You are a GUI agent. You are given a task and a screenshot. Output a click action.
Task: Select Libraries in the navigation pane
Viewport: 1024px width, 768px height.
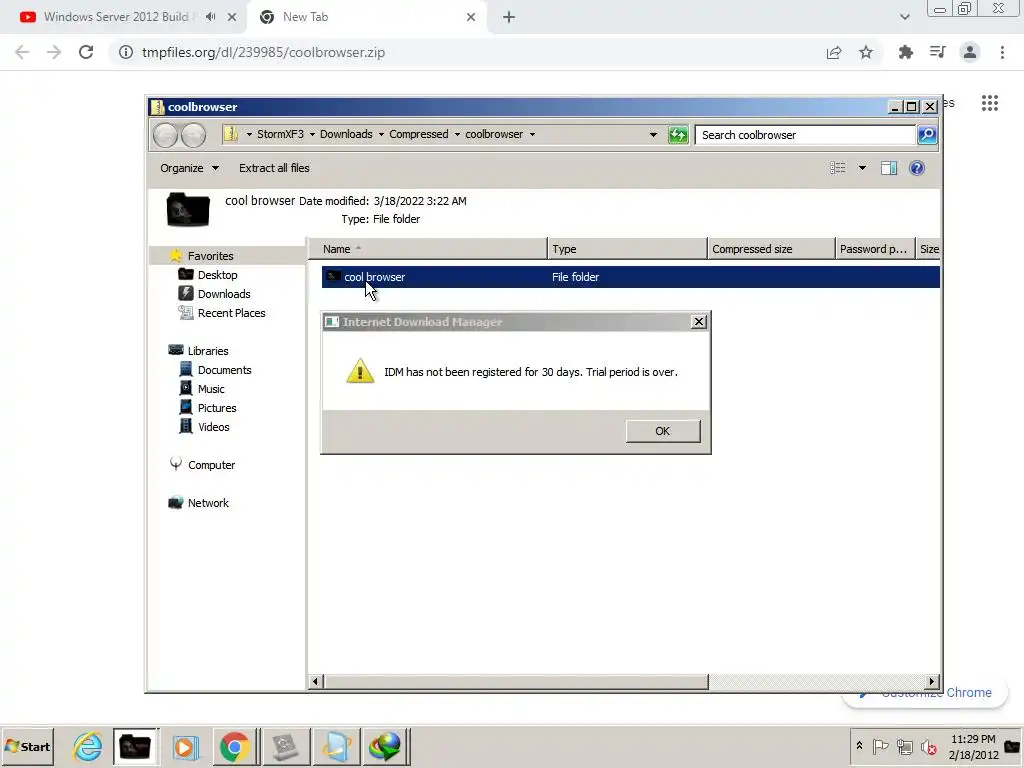[208, 351]
